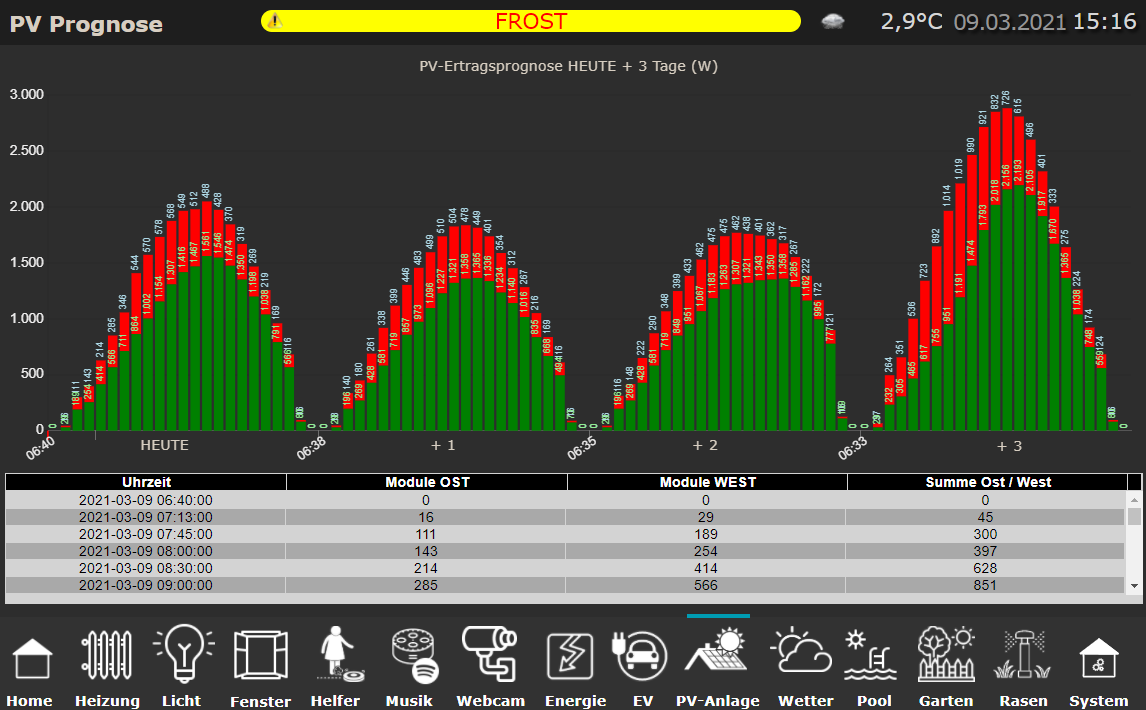This screenshot has height=710, width=1146.
Task: Select row 2021-03-09 08:00:00
Action: (565, 551)
